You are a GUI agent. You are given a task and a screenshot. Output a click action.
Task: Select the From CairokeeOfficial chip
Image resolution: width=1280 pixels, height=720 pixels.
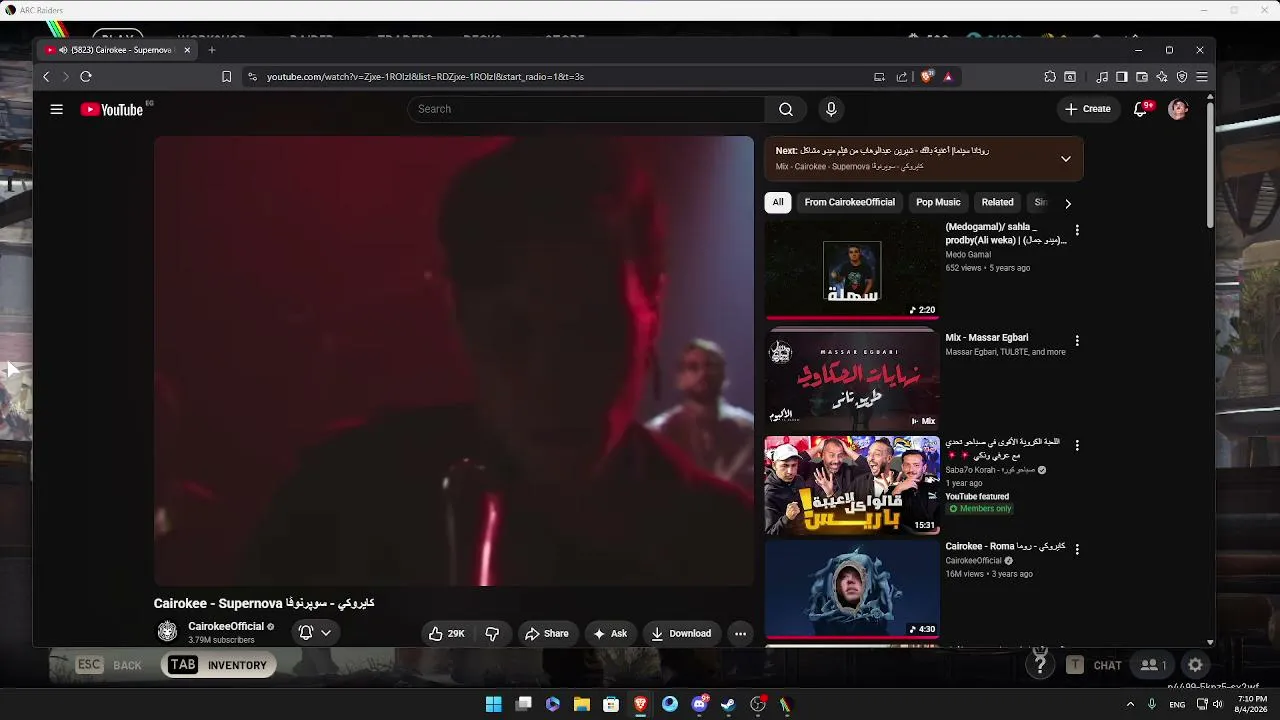click(850, 202)
